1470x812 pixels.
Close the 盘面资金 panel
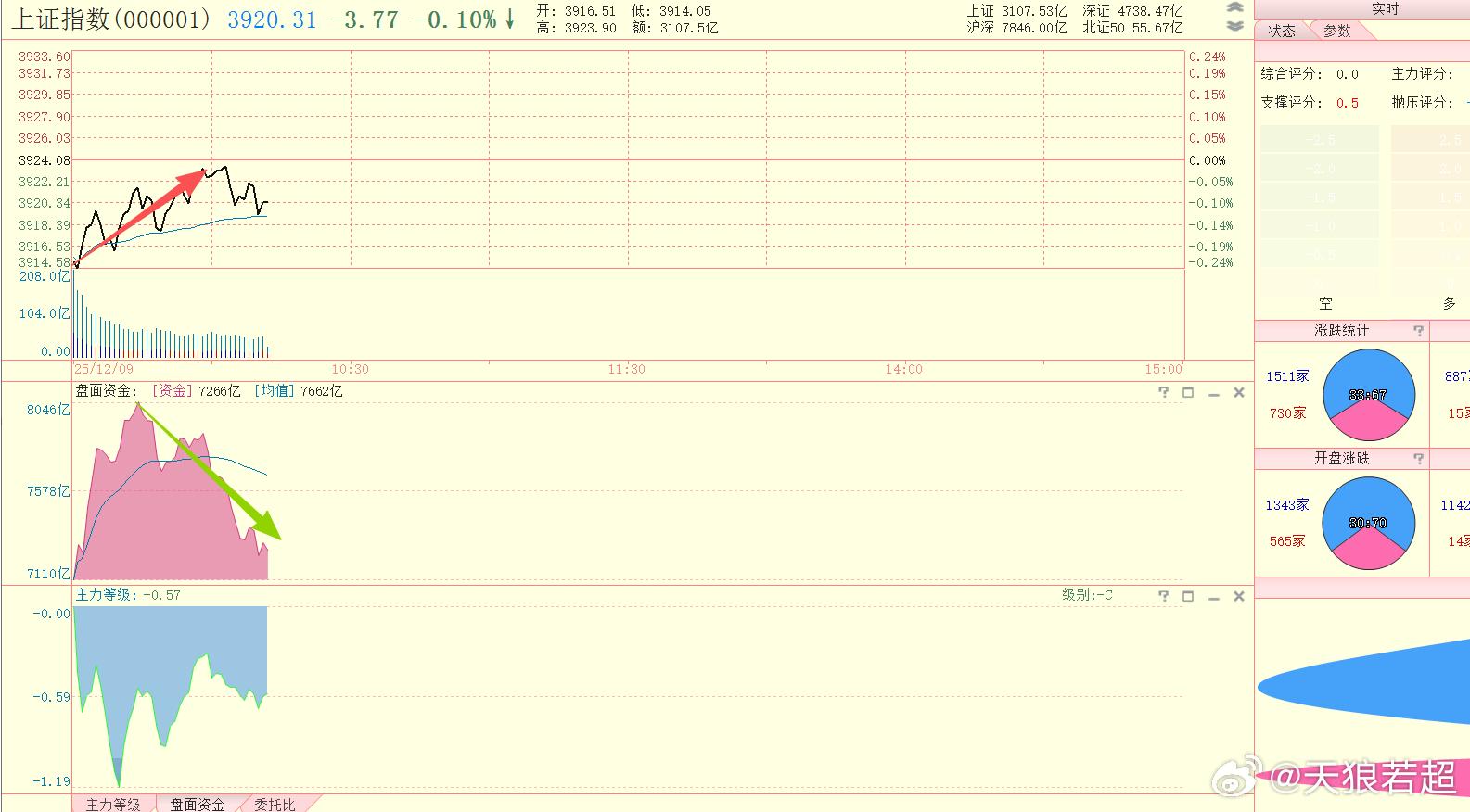click(x=1238, y=392)
